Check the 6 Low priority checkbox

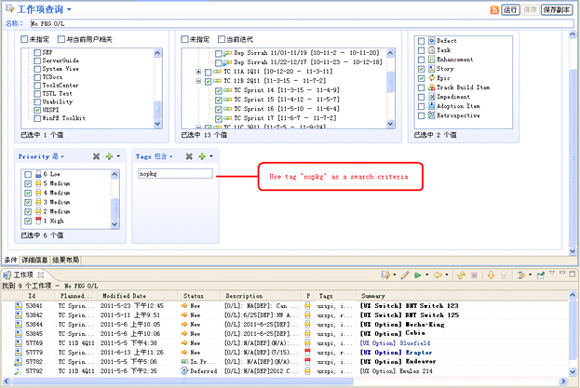coord(28,174)
